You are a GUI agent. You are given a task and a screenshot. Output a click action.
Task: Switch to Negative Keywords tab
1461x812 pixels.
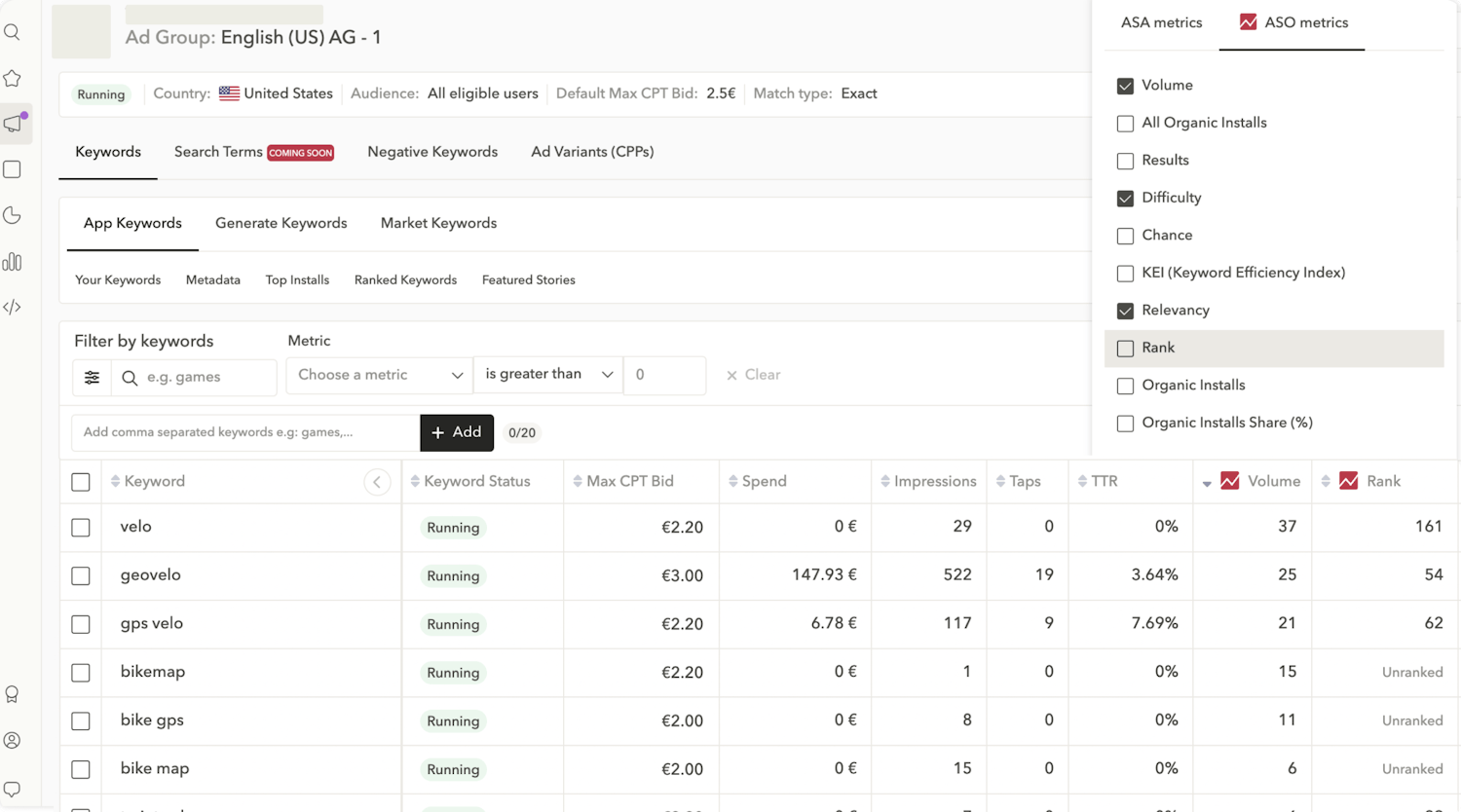pyautogui.click(x=432, y=152)
